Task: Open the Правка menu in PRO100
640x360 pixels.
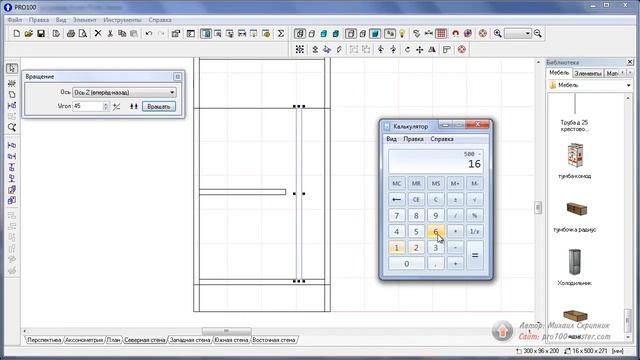Action: click(39, 20)
